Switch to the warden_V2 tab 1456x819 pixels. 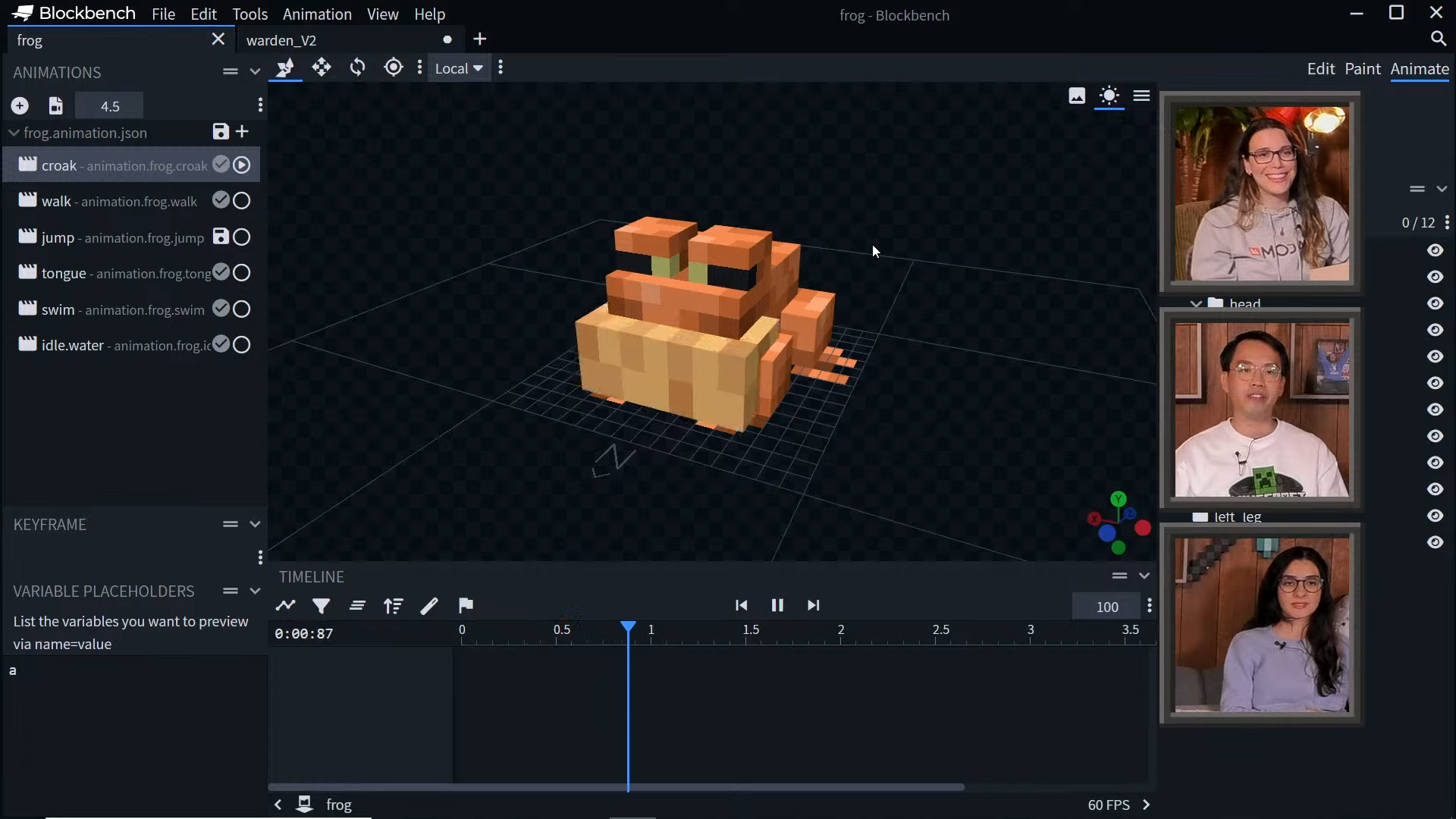[x=281, y=40]
